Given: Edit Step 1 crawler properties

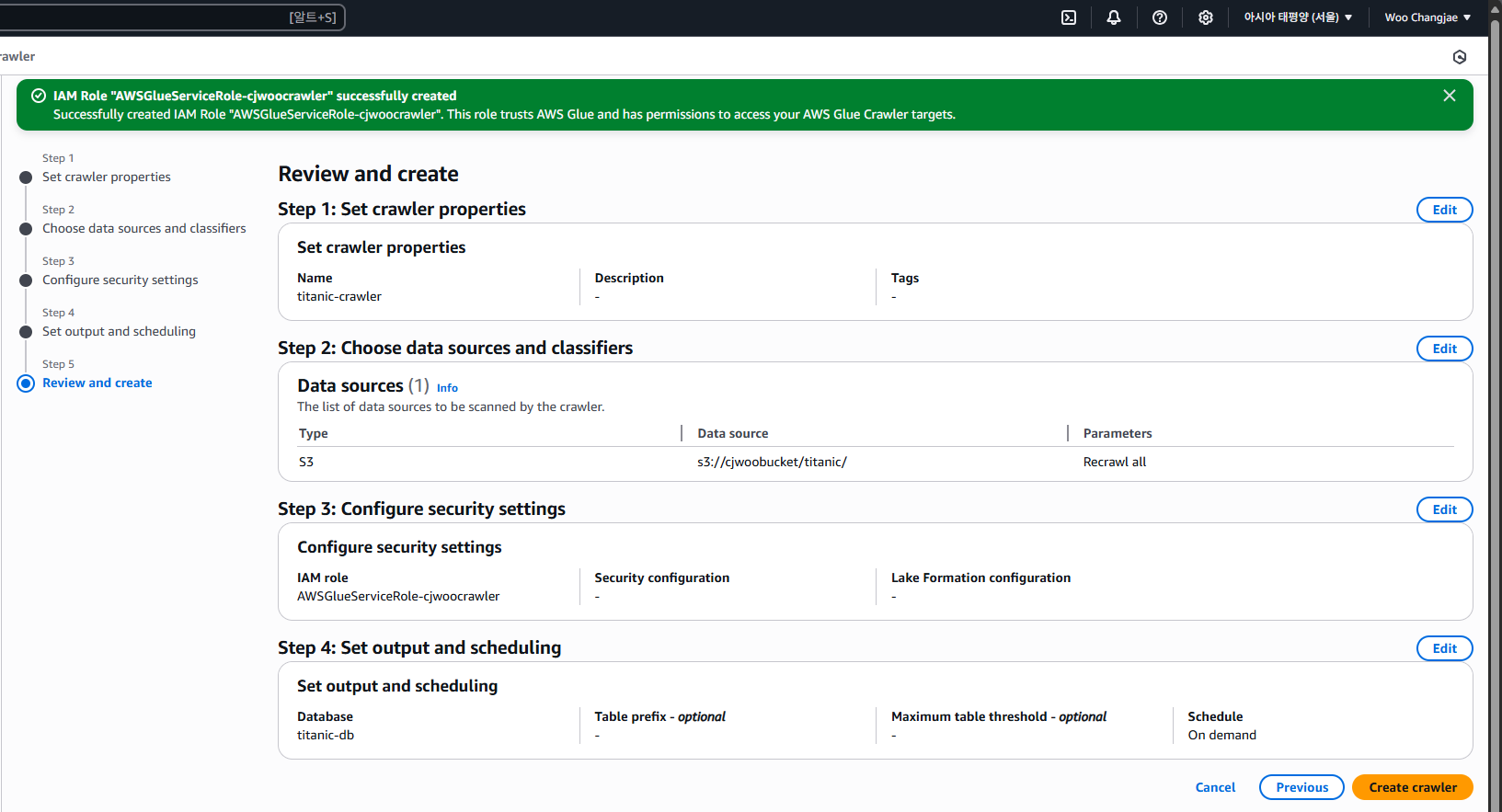Looking at the screenshot, I should point(1444,210).
